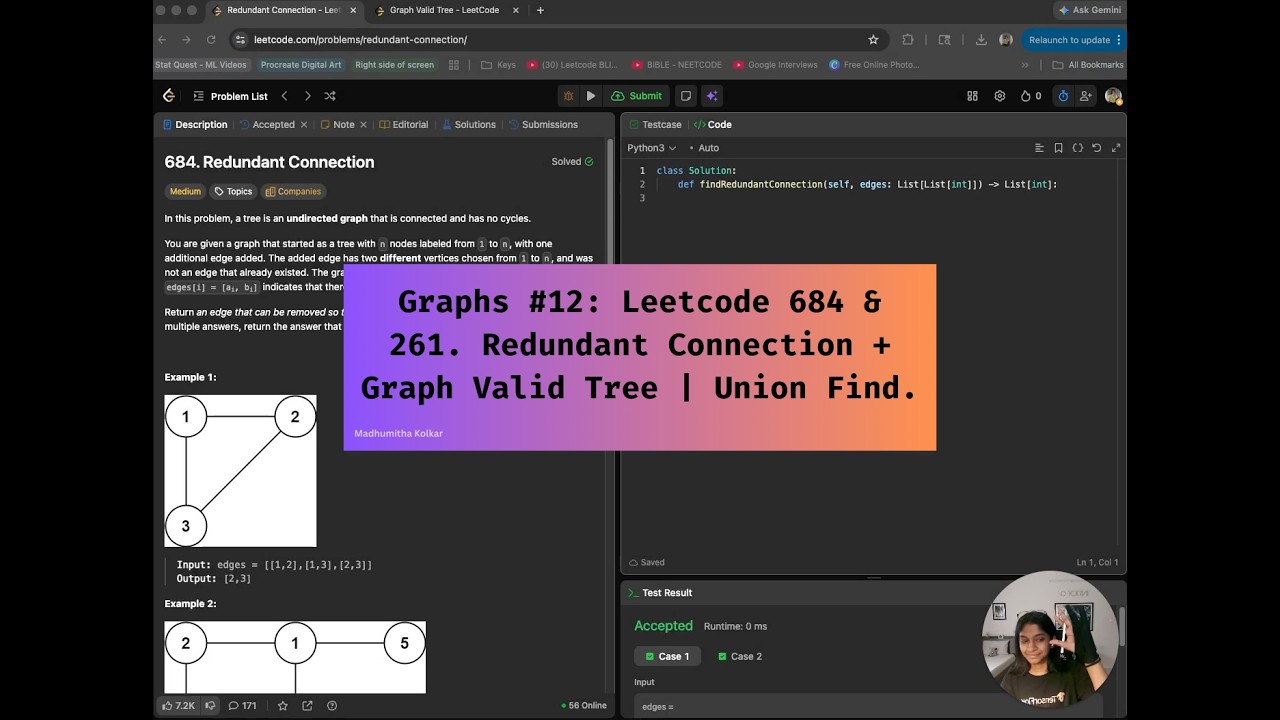
Task: Open the Graph Valid Tree browser tab
Action: [x=444, y=10]
